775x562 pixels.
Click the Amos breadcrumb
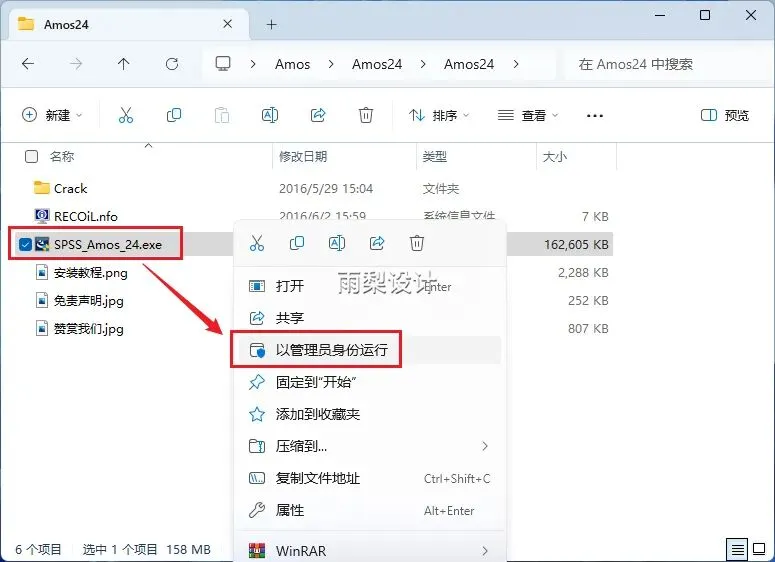pyautogui.click(x=293, y=64)
